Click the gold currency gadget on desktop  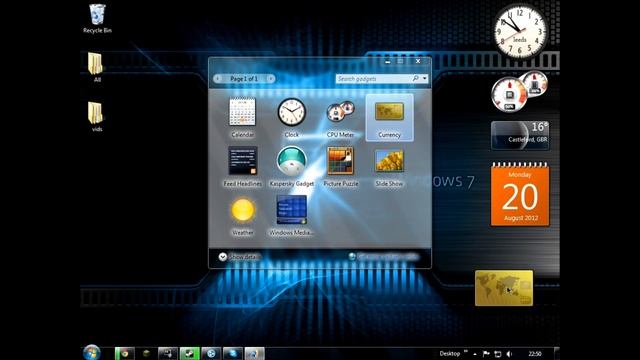(504, 288)
